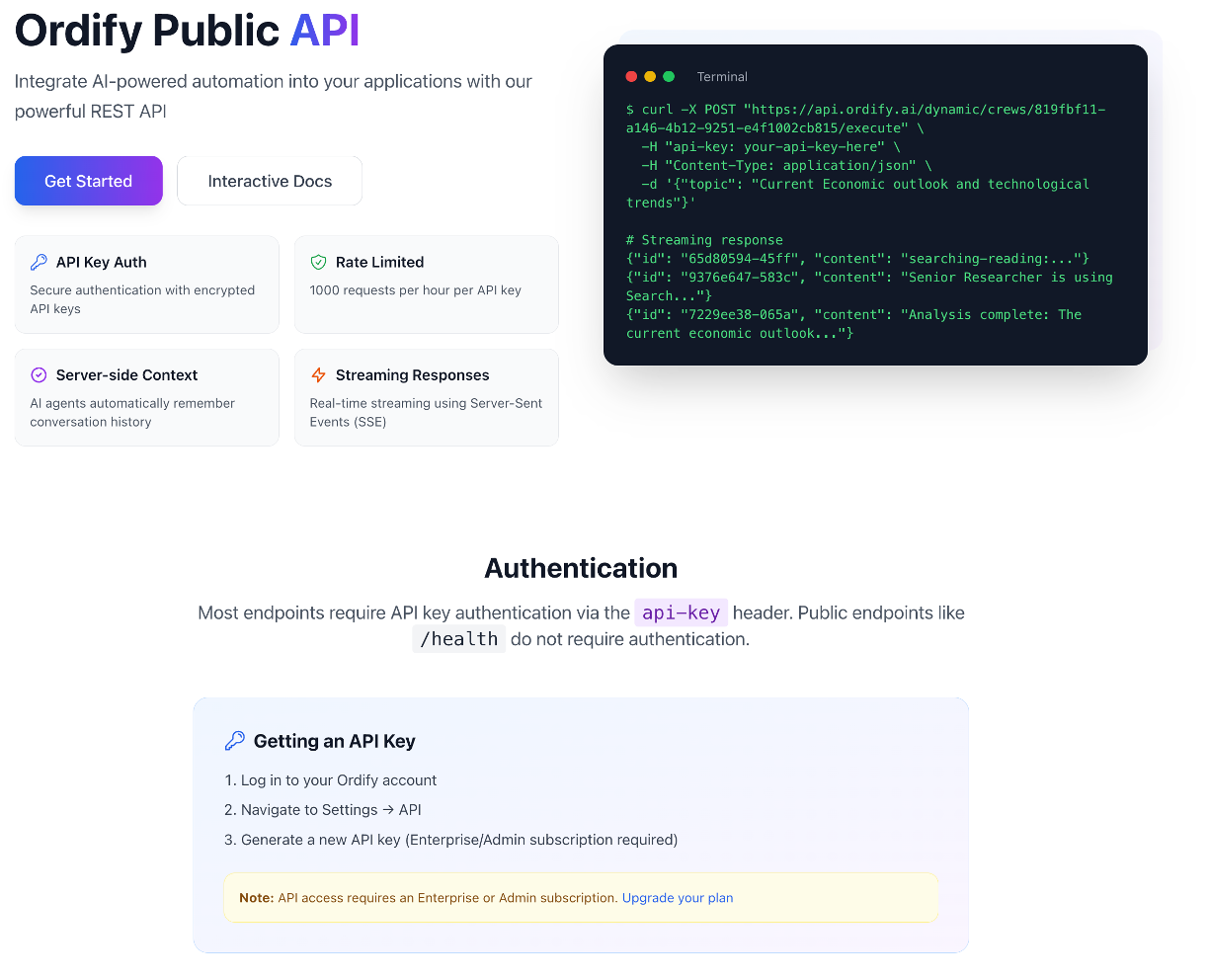Click the Rate Limited shield icon

click(318, 261)
